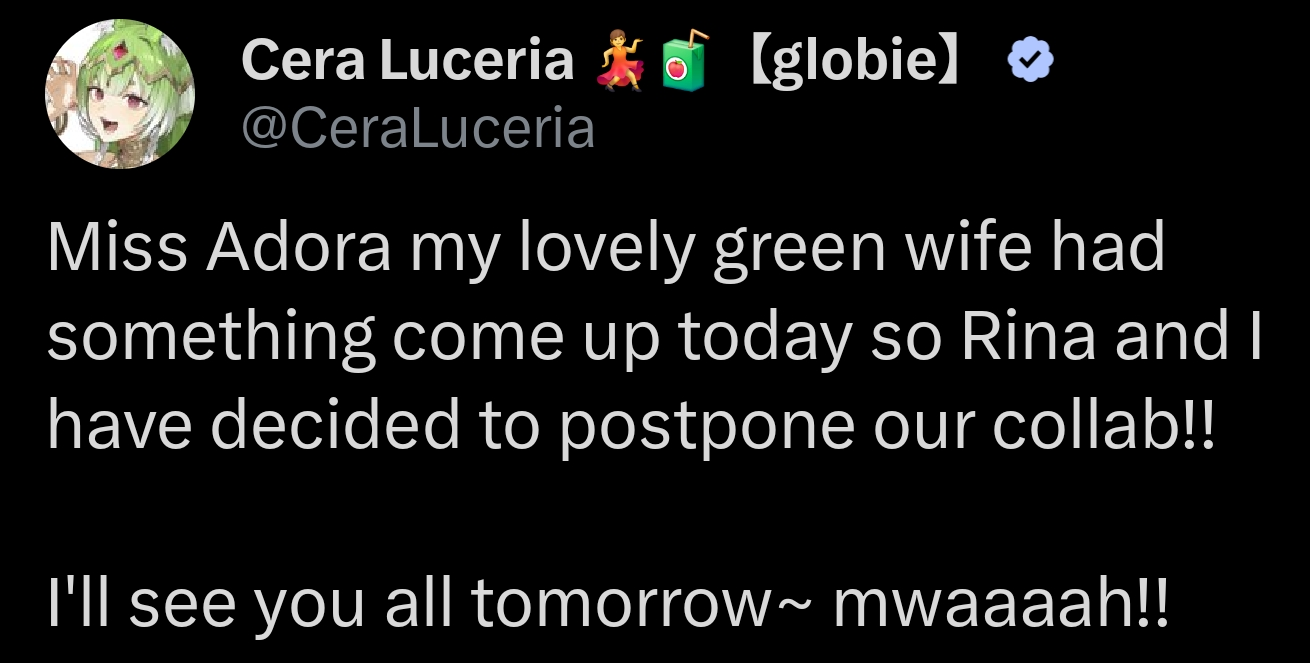Open Cera Luceria's profile avatar picture
The width and height of the screenshot is (1310, 663).
(120, 94)
